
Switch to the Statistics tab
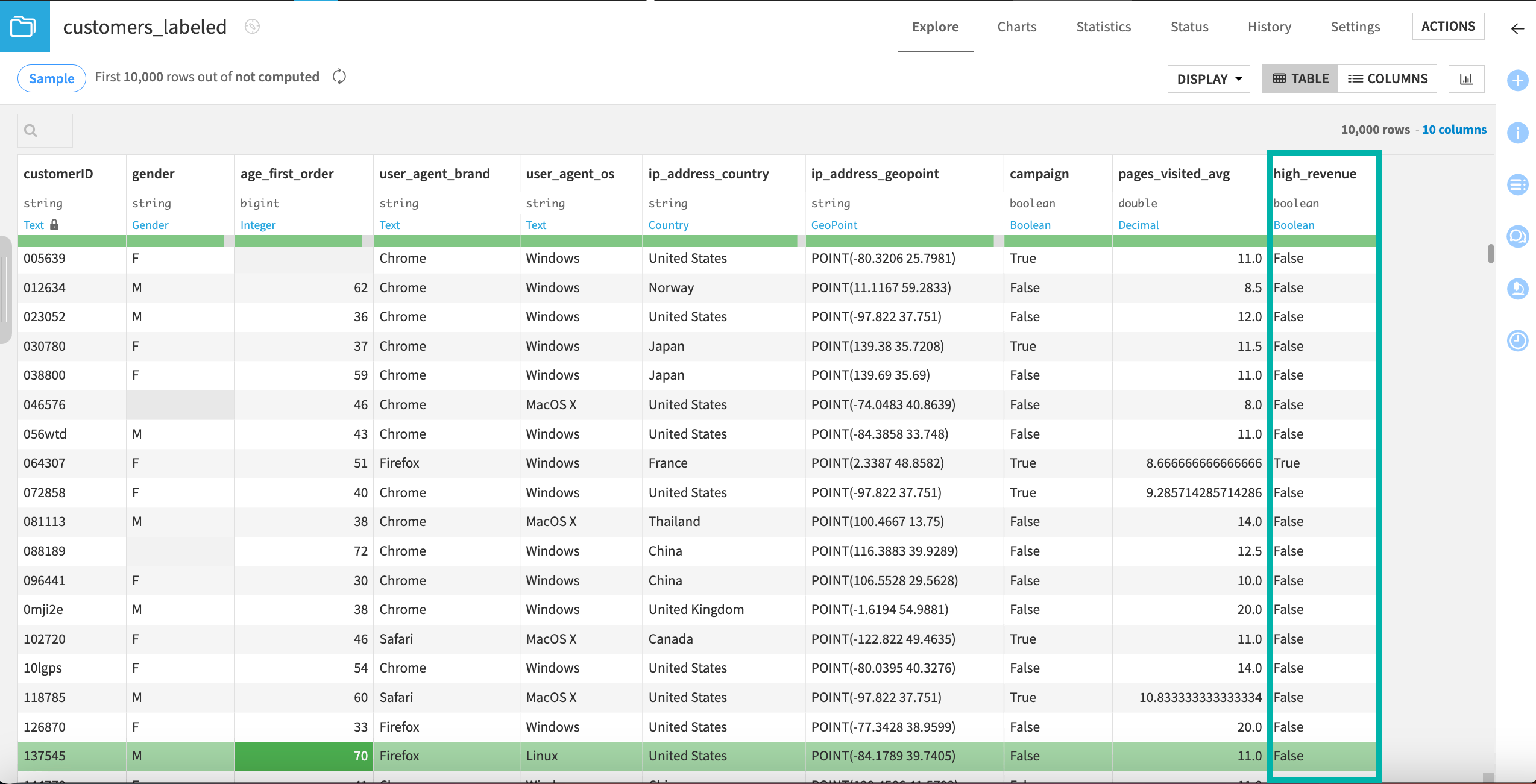(1103, 27)
